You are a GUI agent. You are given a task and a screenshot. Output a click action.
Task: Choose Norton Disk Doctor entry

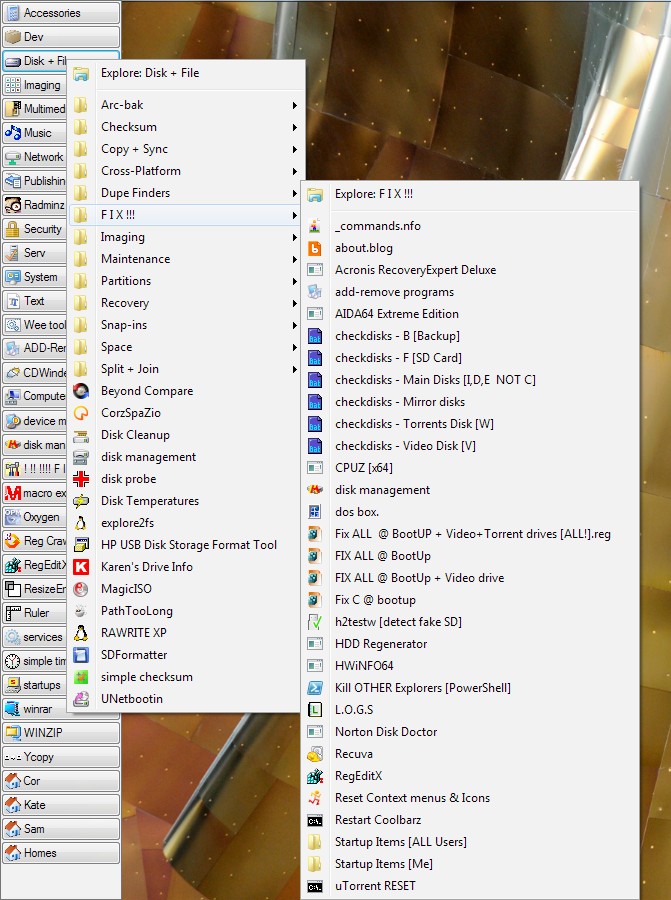[x=385, y=732]
